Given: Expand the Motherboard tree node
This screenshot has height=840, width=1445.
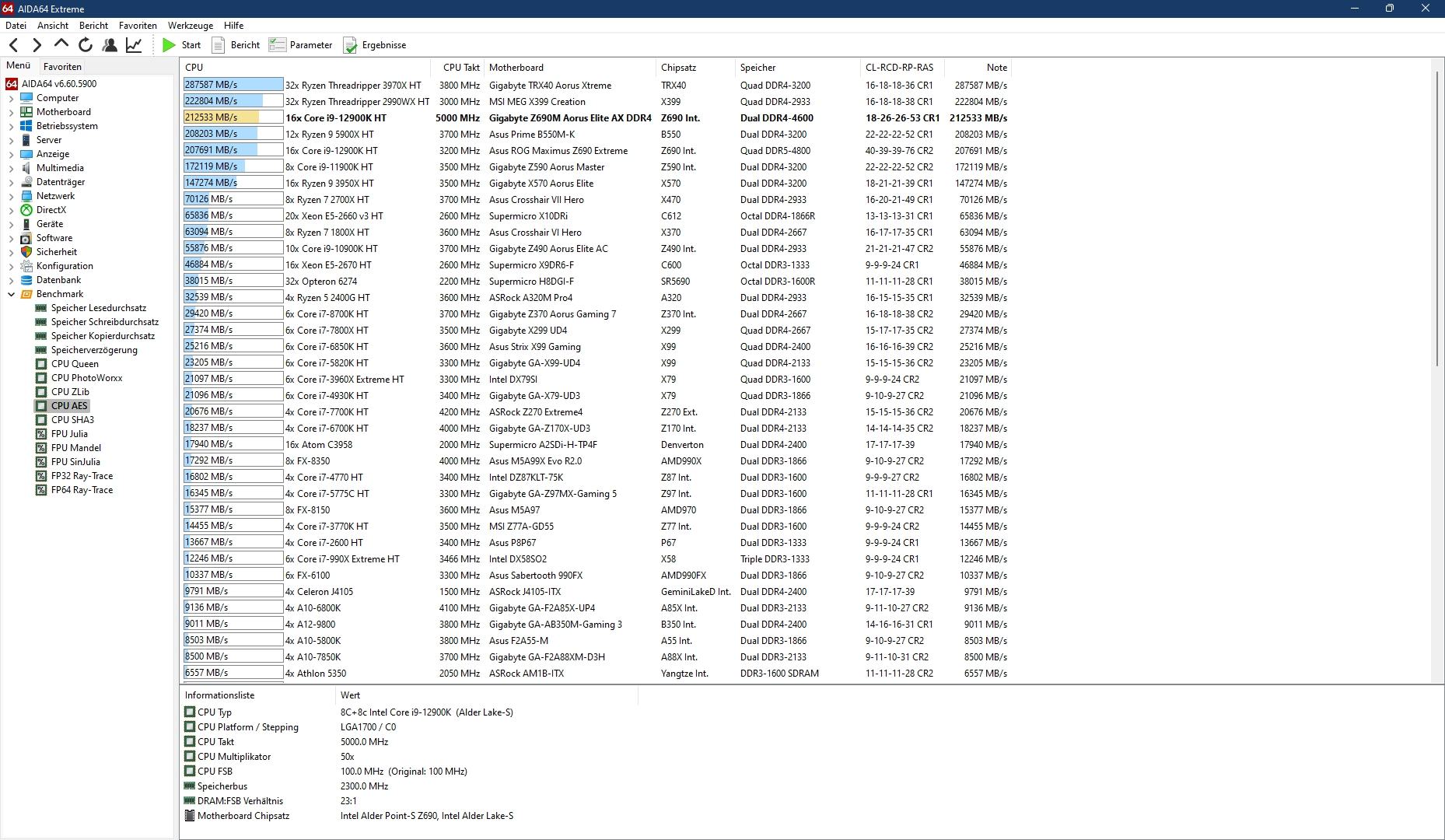Looking at the screenshot, I should click(11, 112).
